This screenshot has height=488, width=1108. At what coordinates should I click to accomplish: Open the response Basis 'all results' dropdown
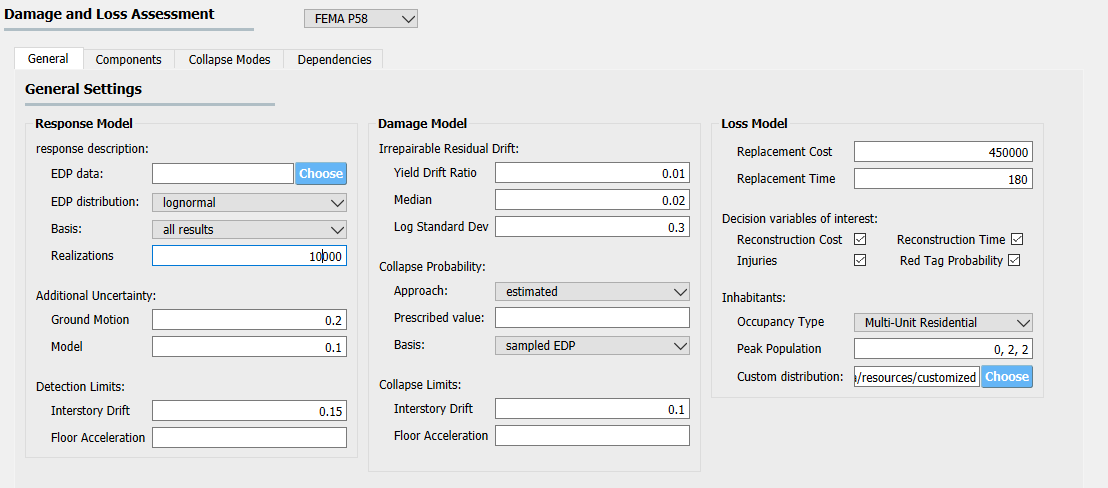[x=249, y=230]
